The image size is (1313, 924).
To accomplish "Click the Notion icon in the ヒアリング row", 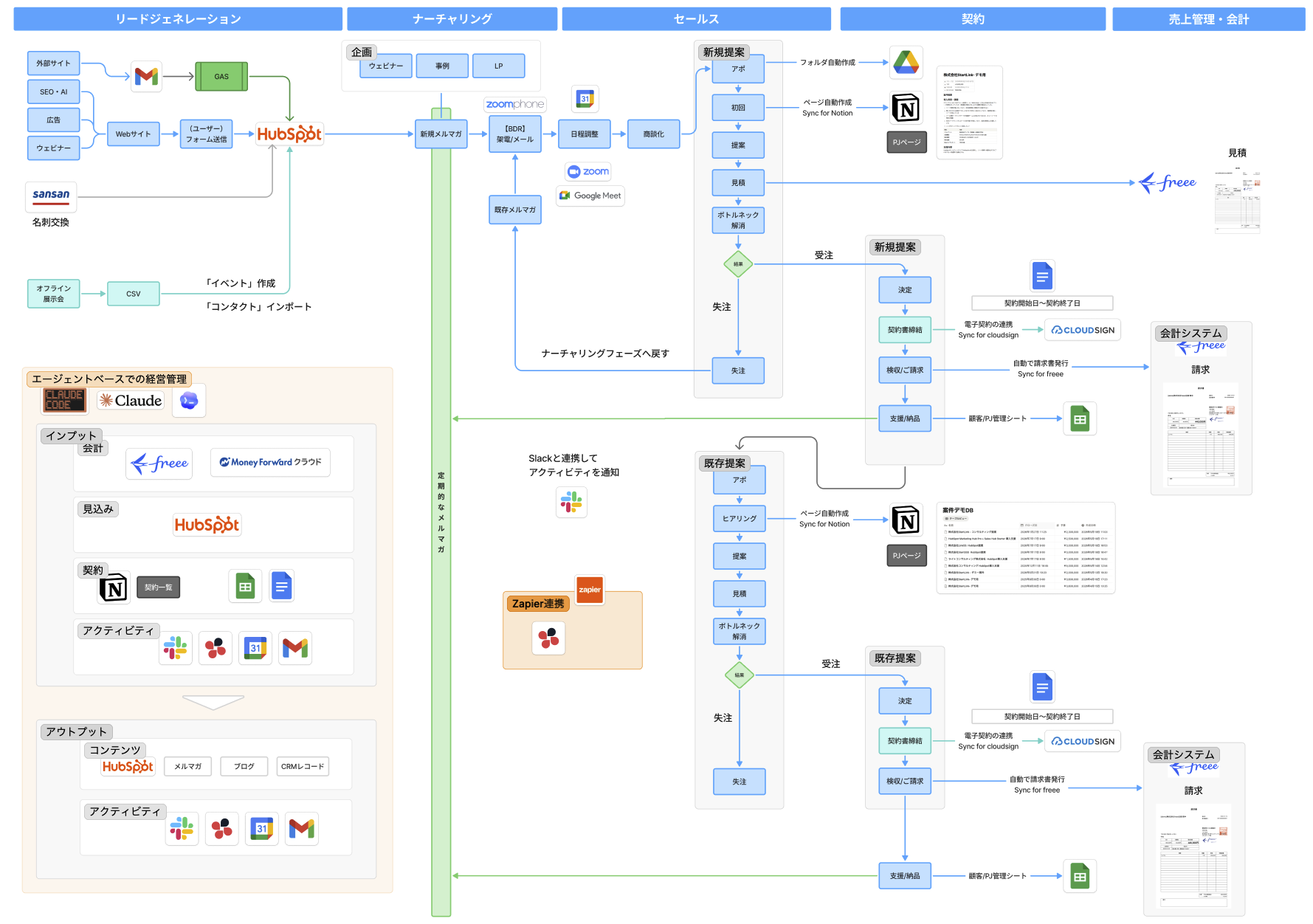I will click(906, 520).
